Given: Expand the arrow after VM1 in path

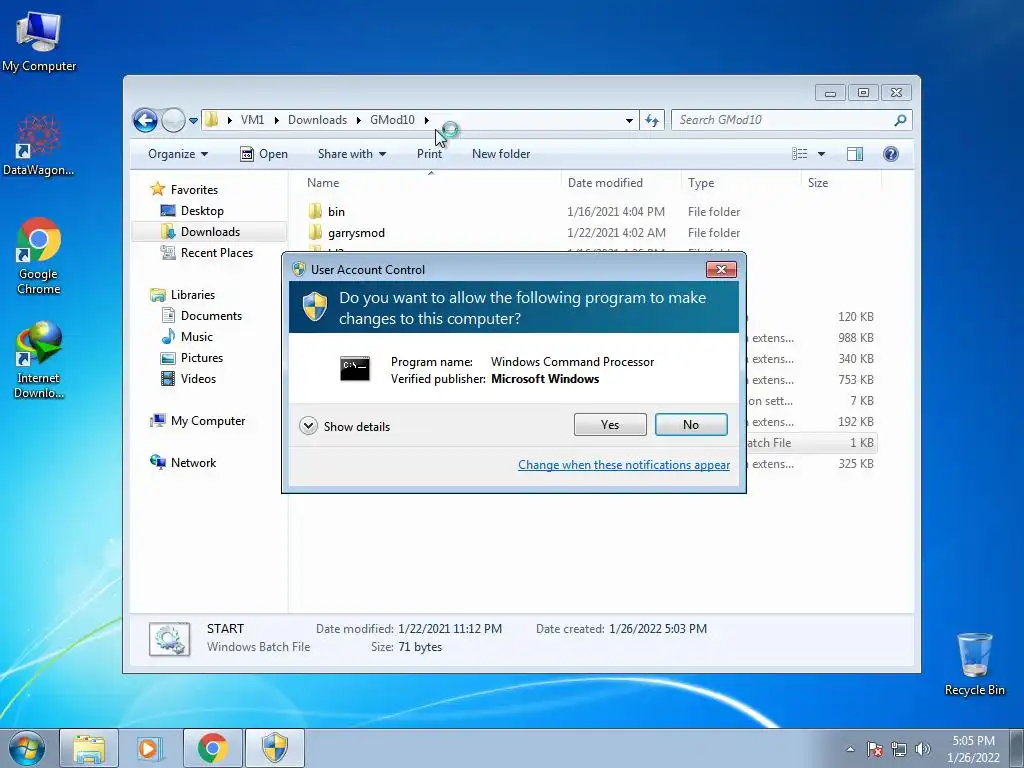Looking at the screenshot, I should coord(276,120).
